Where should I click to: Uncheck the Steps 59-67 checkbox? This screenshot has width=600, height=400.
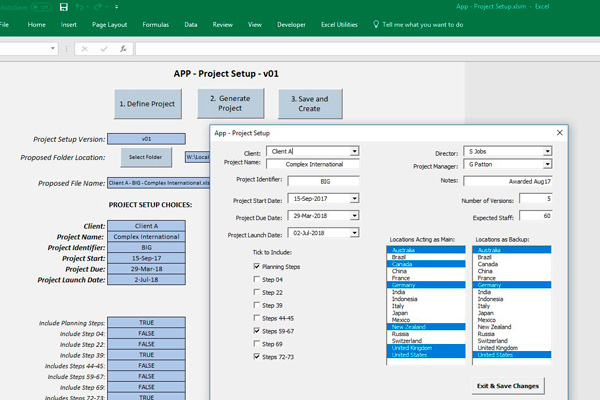(x=257, y=331)
